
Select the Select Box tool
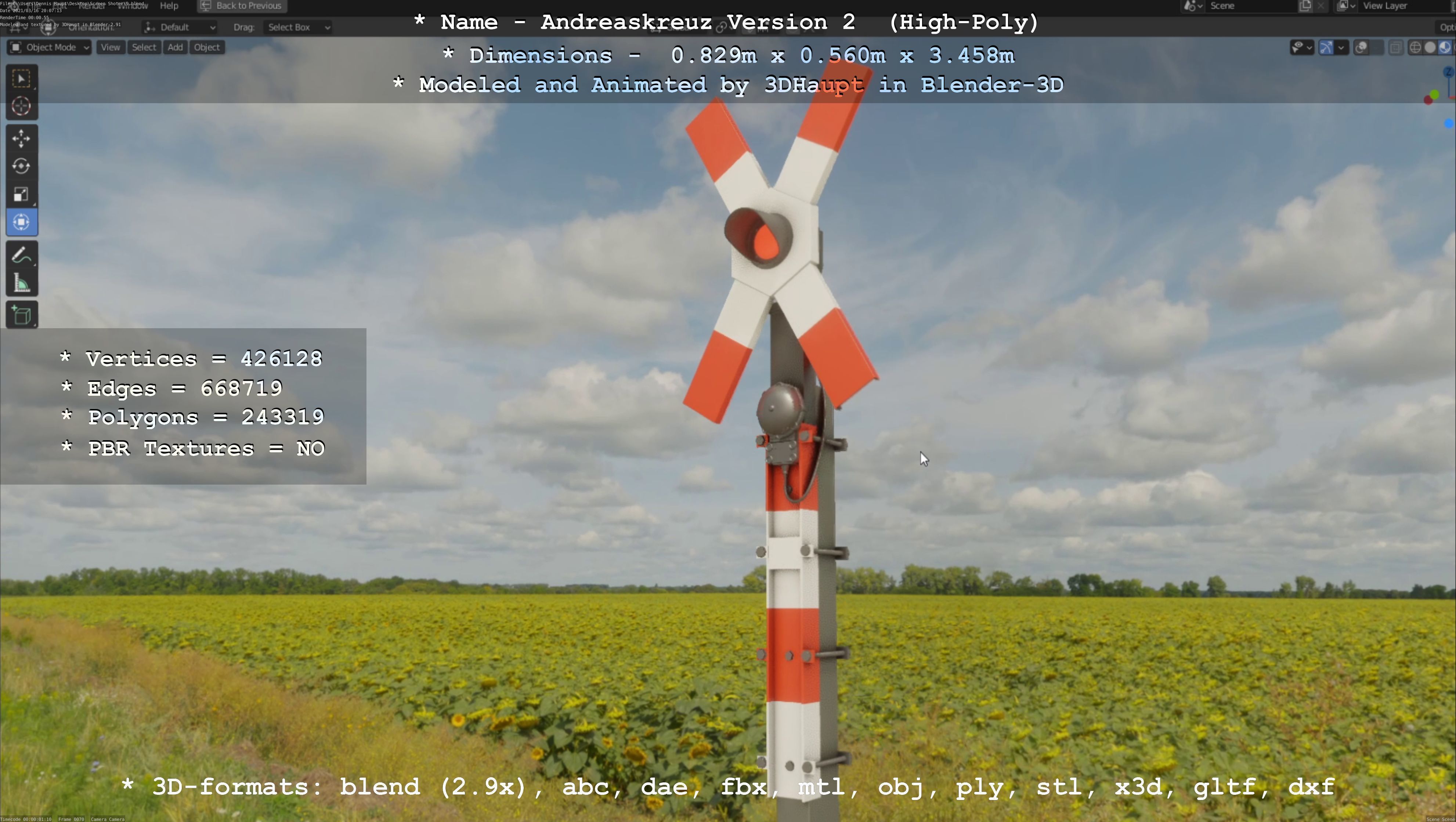click(x=21, y=79)
